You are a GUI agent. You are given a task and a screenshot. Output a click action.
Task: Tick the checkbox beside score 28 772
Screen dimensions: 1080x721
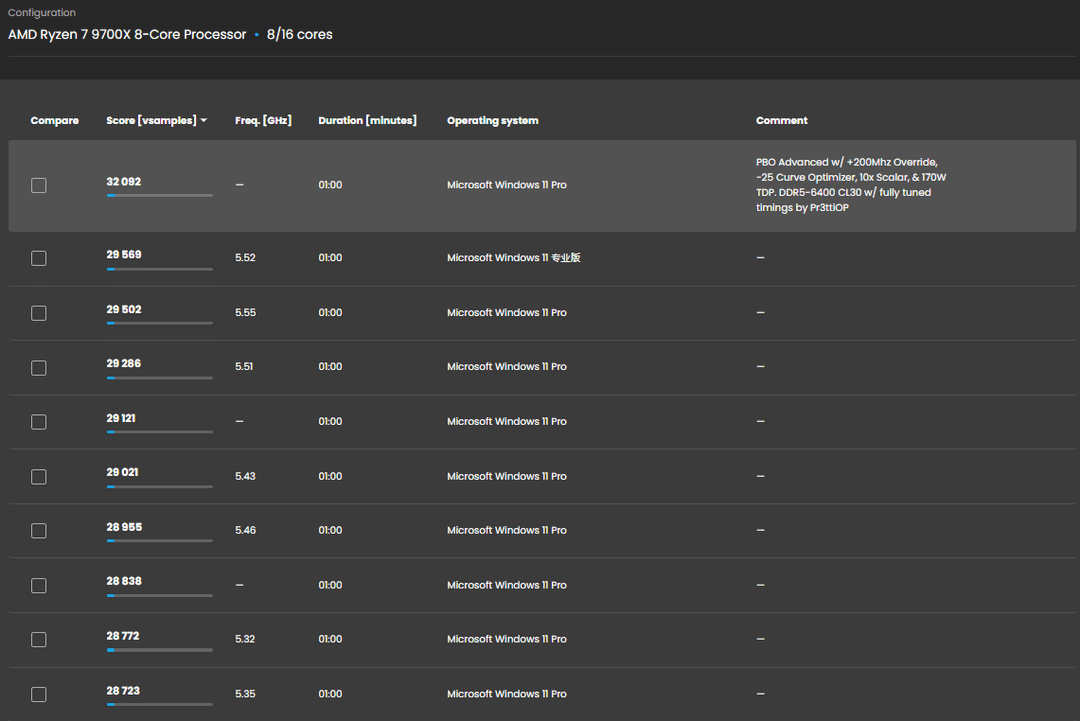click(39, 640)
